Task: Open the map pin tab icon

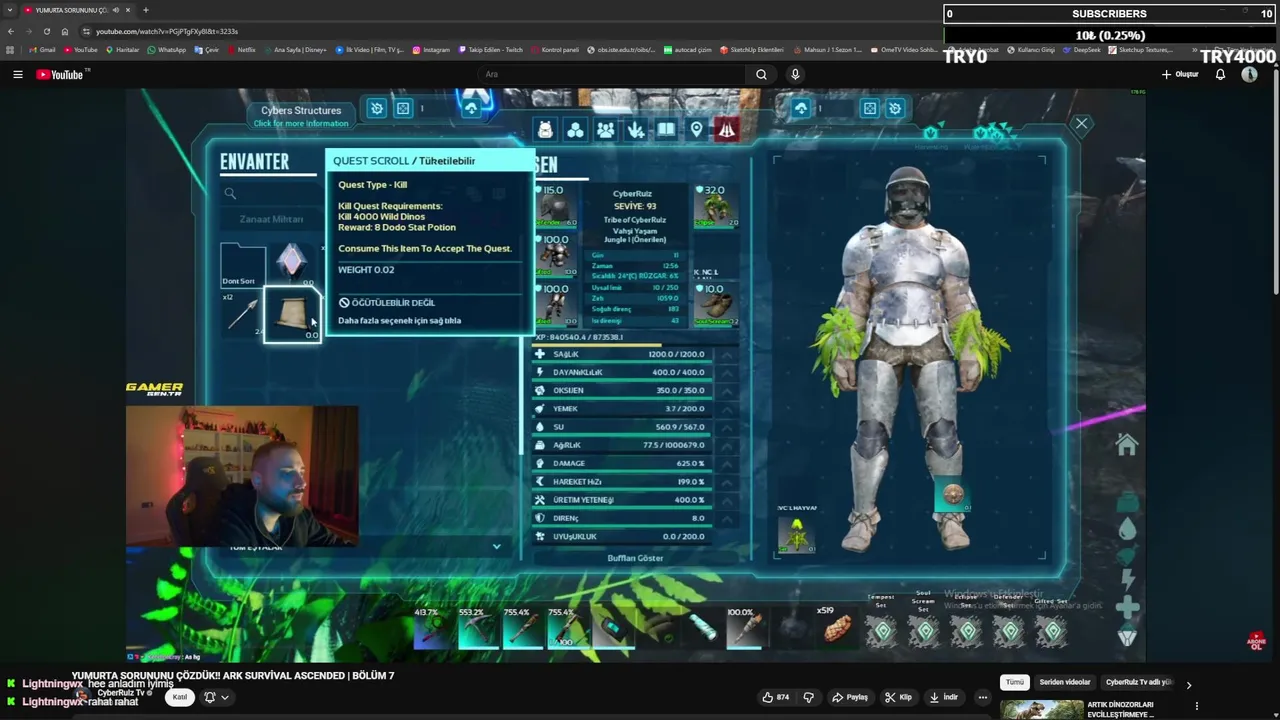Action: (x=696, y=130)
